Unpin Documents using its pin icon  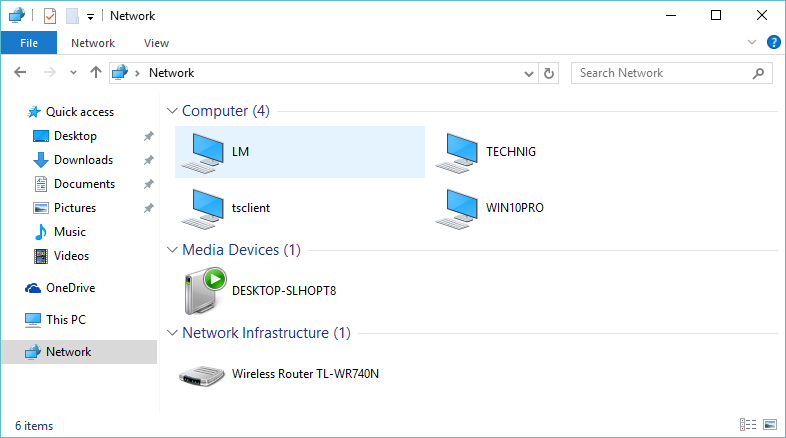(x=149, y=184)
